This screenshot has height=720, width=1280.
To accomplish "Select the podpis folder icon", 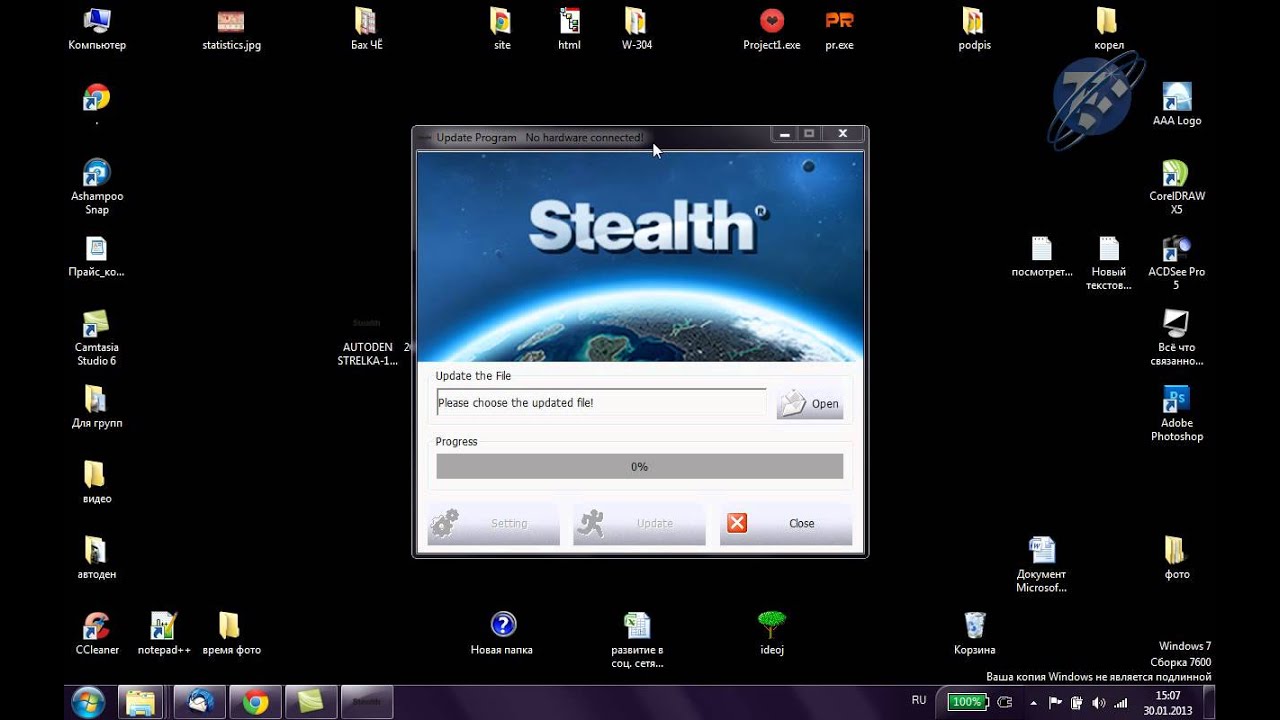I will (974, 29).
